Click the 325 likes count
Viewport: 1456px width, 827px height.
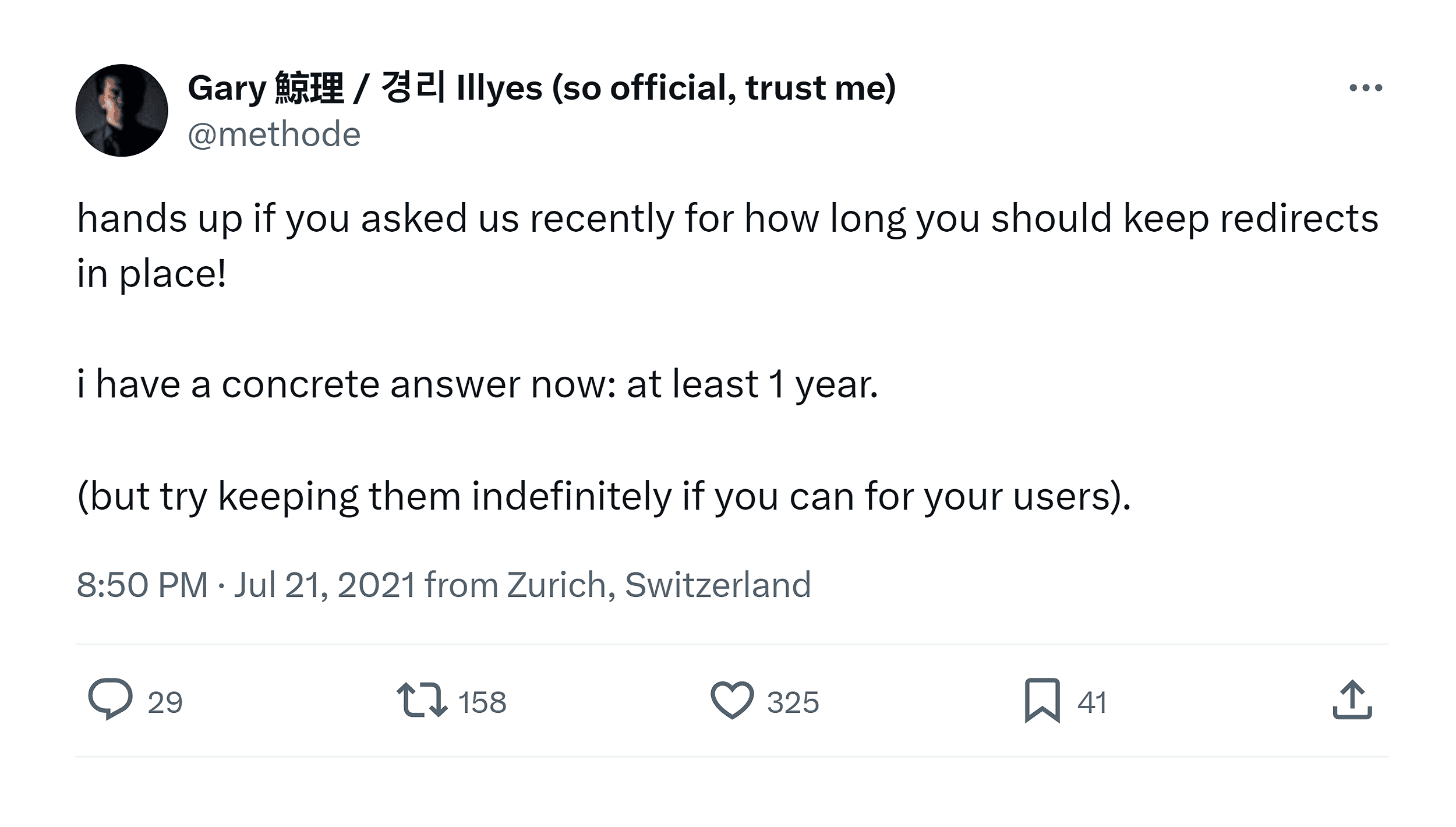click(x=793, y=702)
